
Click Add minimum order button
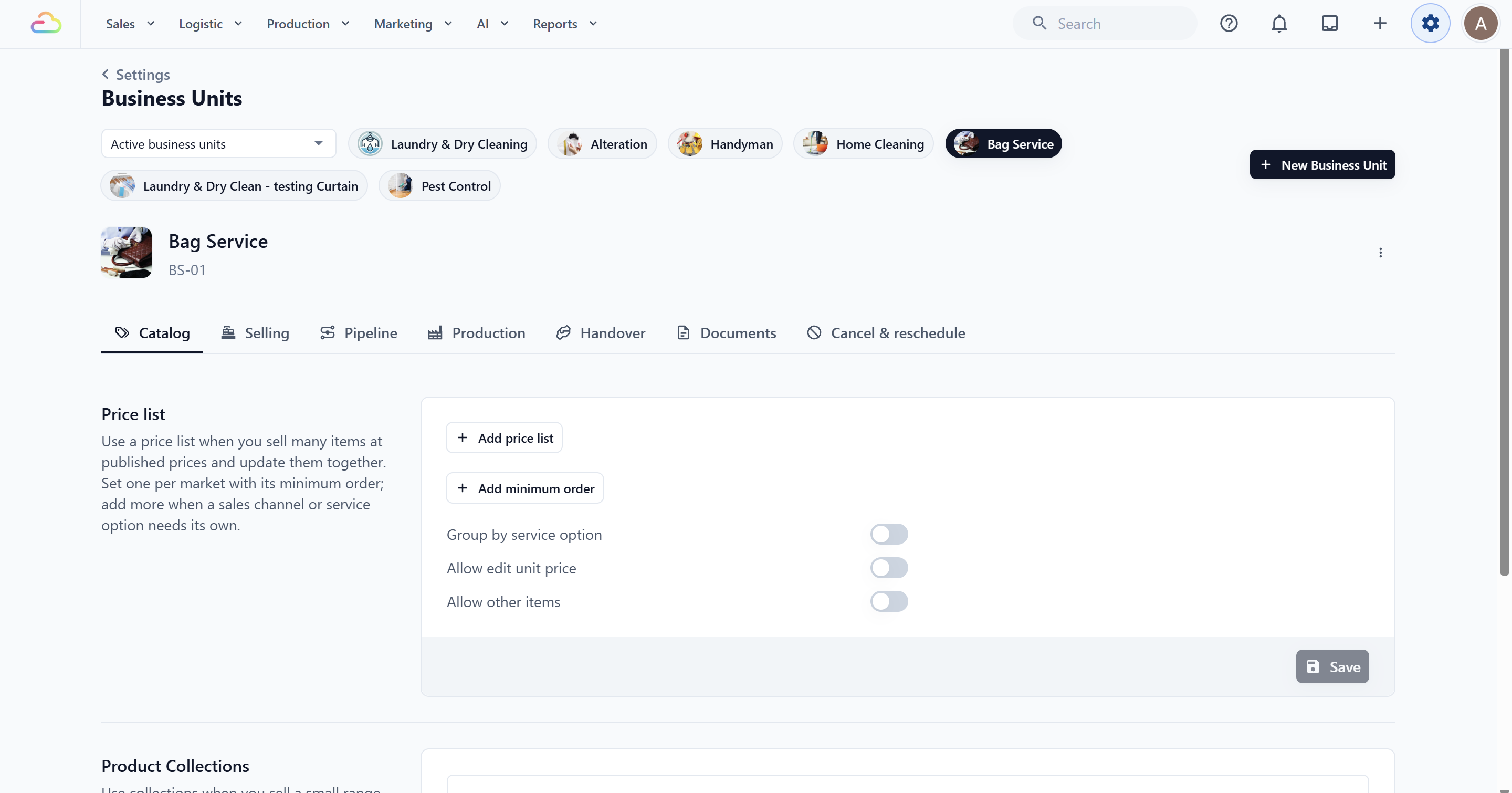point(525,488)
